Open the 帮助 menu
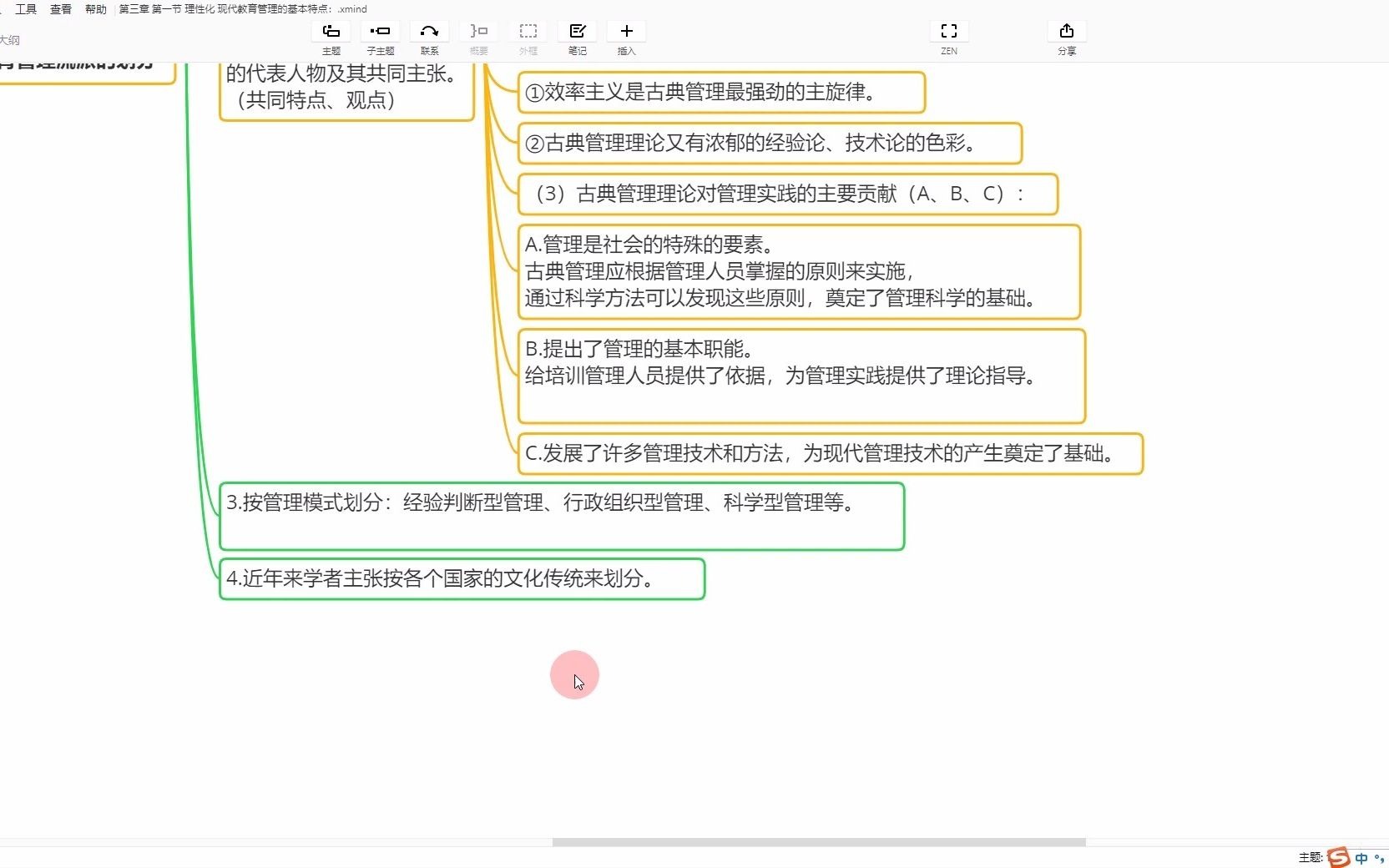Screen dimensions: 1389x868 pos(96,9)
